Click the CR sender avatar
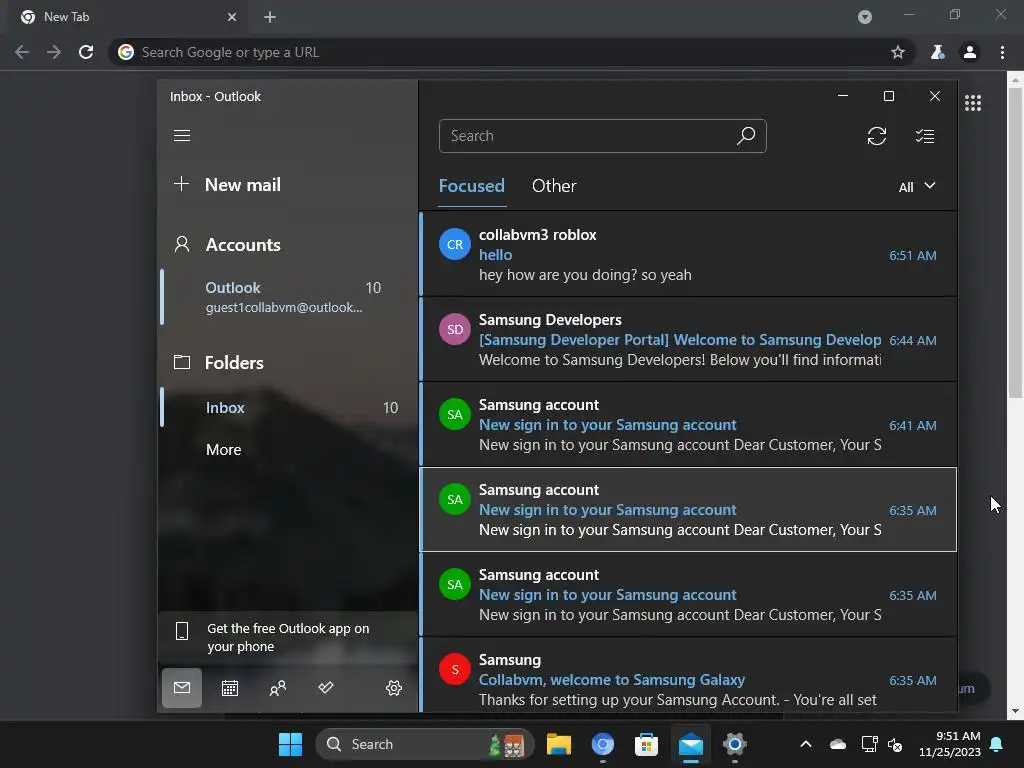The image size is (1024, 768). click(x=455, y=244)
